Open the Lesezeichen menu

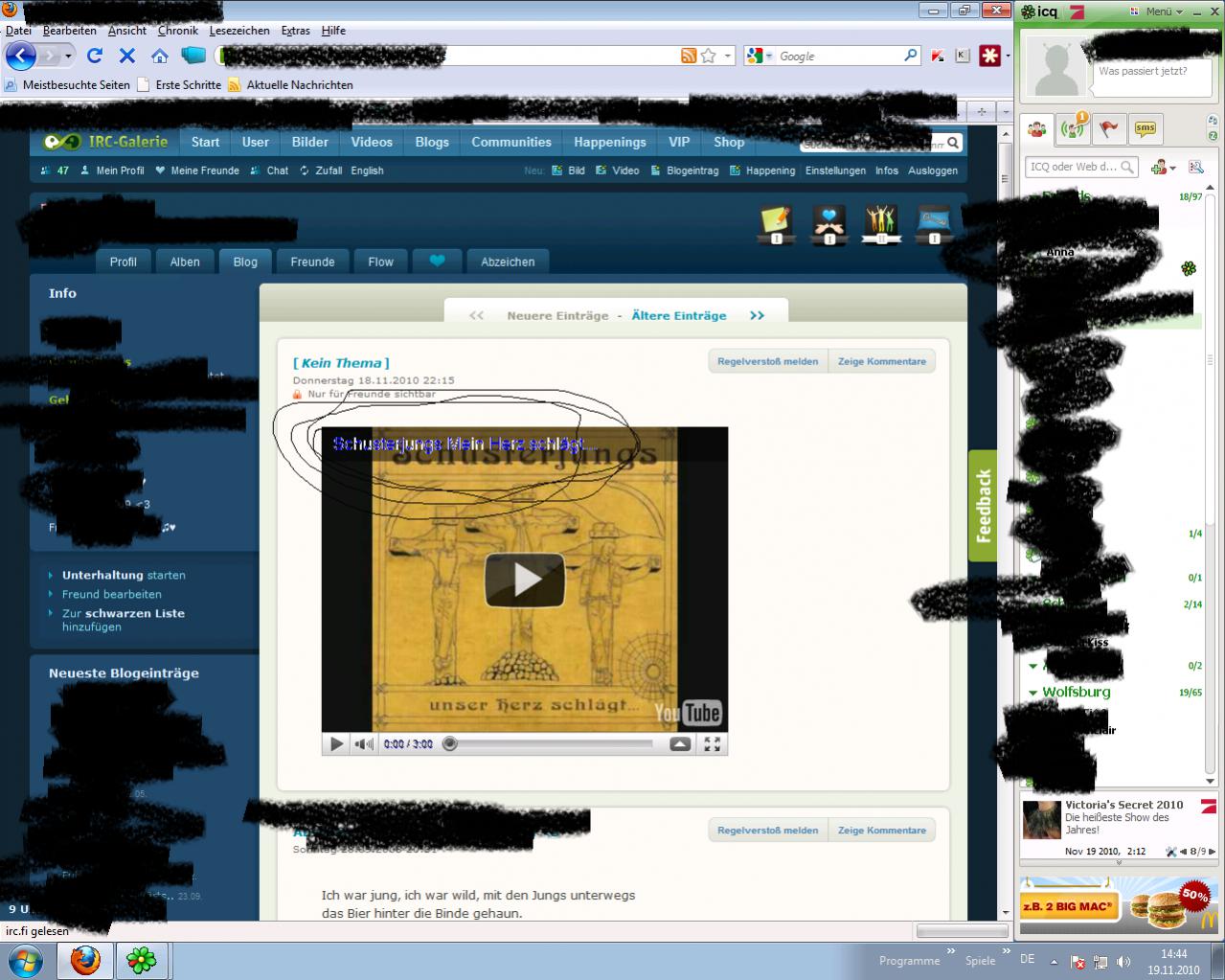point(239,31)
